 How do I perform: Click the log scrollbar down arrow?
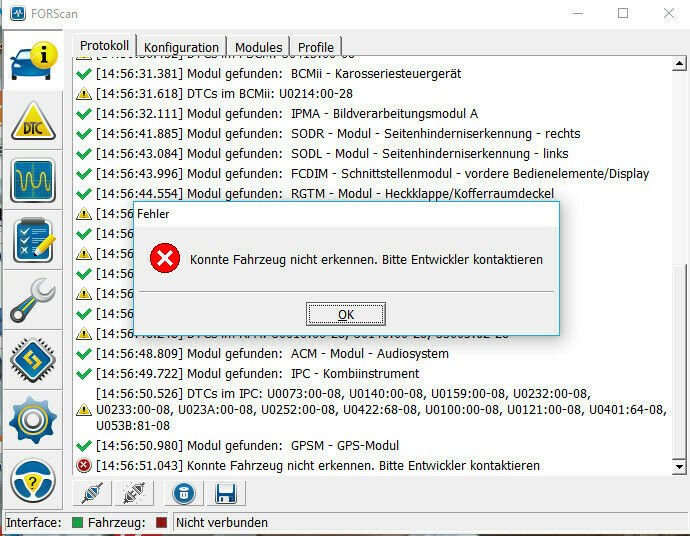679,466
